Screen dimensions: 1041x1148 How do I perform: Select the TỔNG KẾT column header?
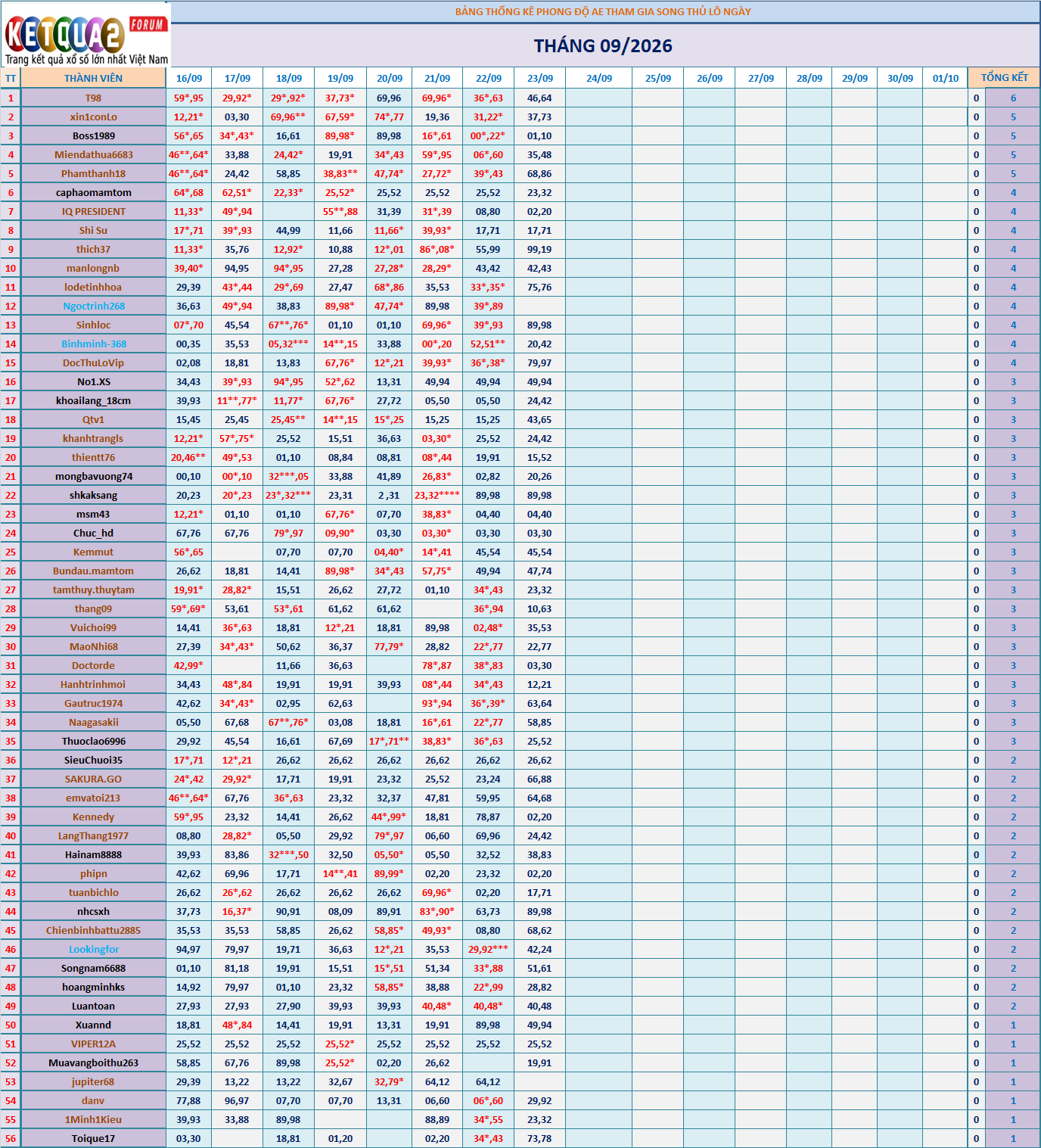click(x=1005, y=78)
